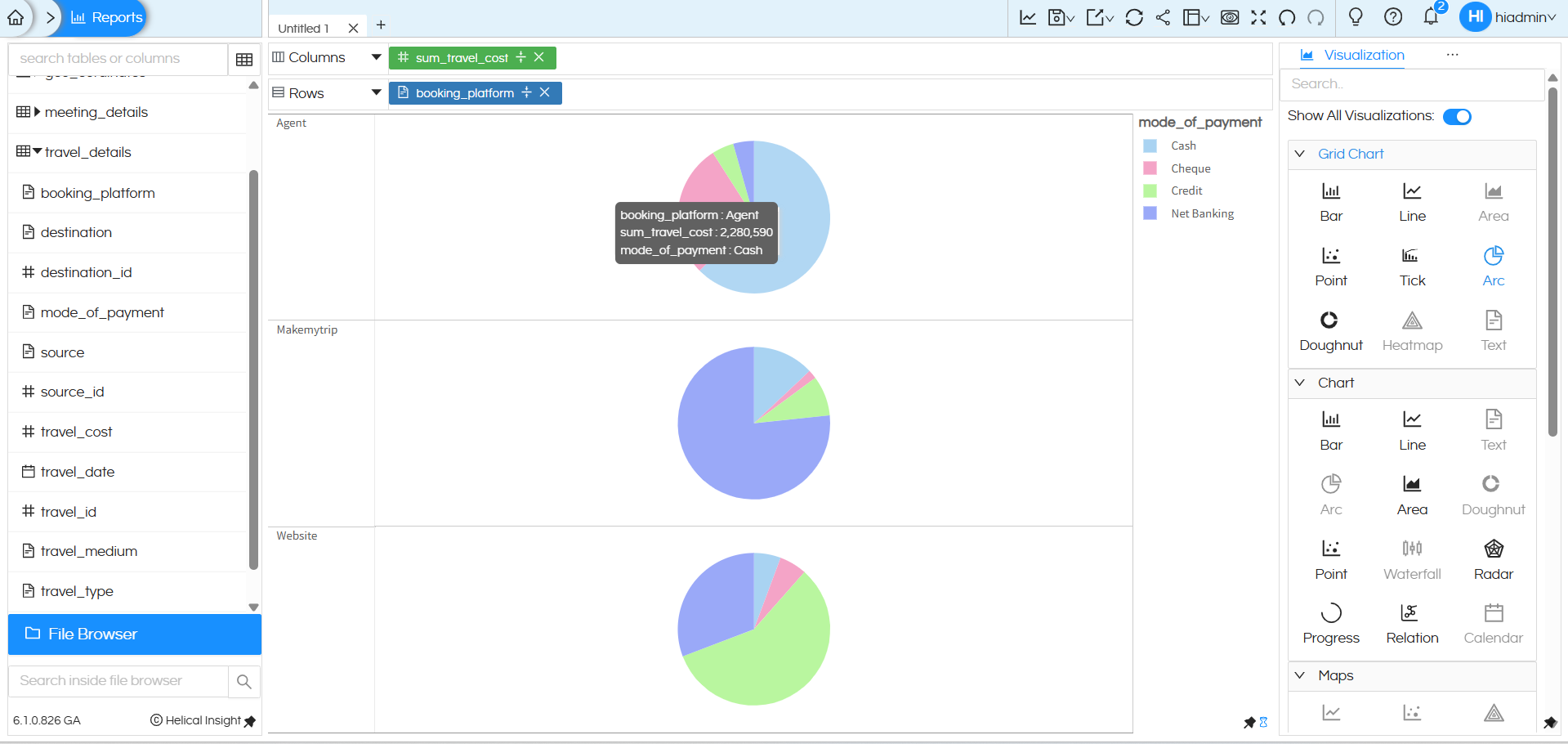This screenshot has width=1568, height=744.
Task: Click the fullscreen toggle icon in toolbar
Action: 1258,17
